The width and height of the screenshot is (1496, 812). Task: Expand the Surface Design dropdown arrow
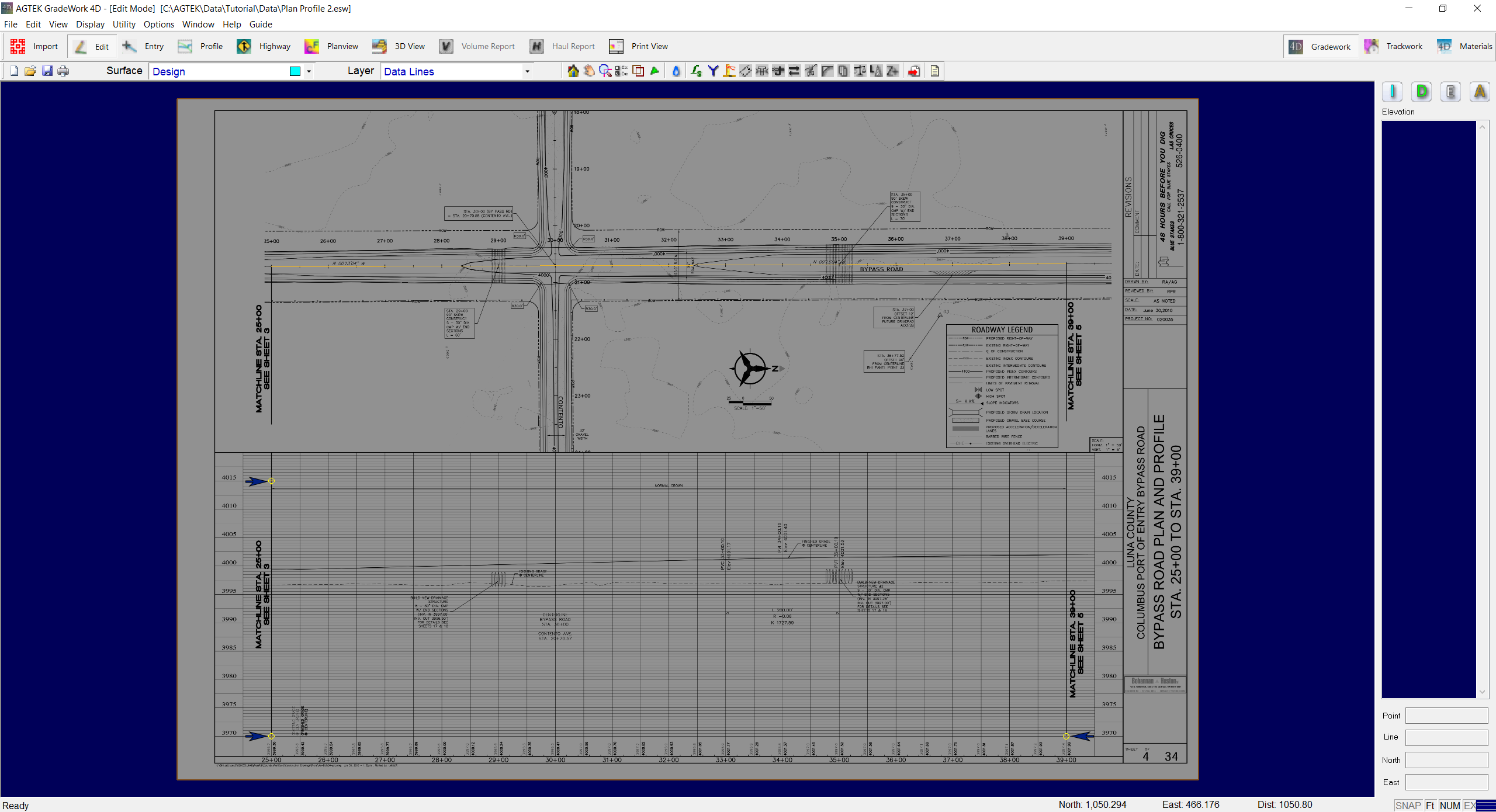[309, 71]
